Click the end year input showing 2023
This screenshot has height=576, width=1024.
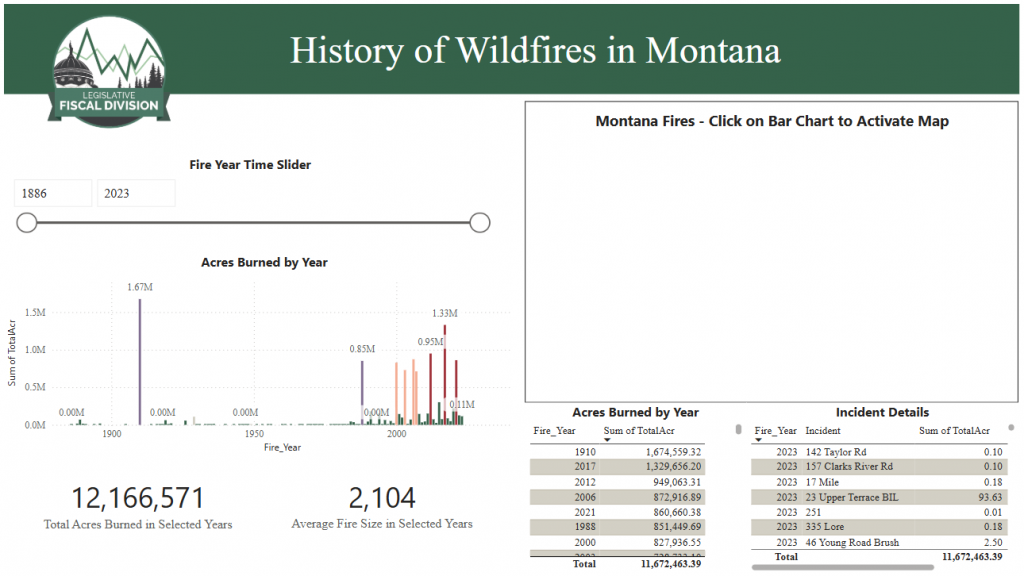click(135, 193)
